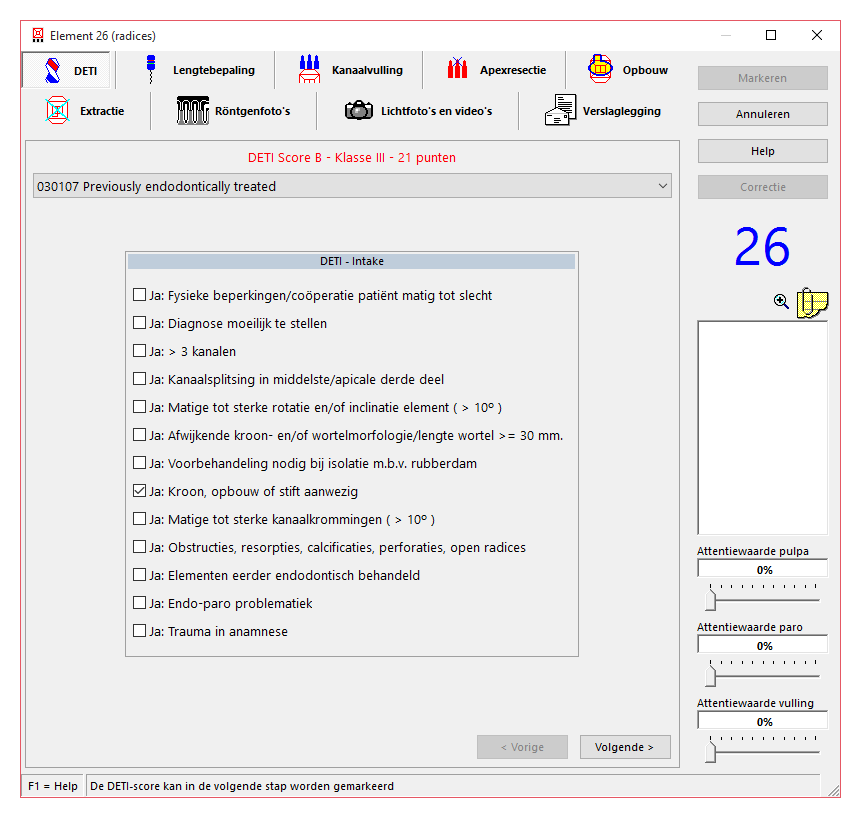Select the Kanaalvulling icon

point(309,70)
